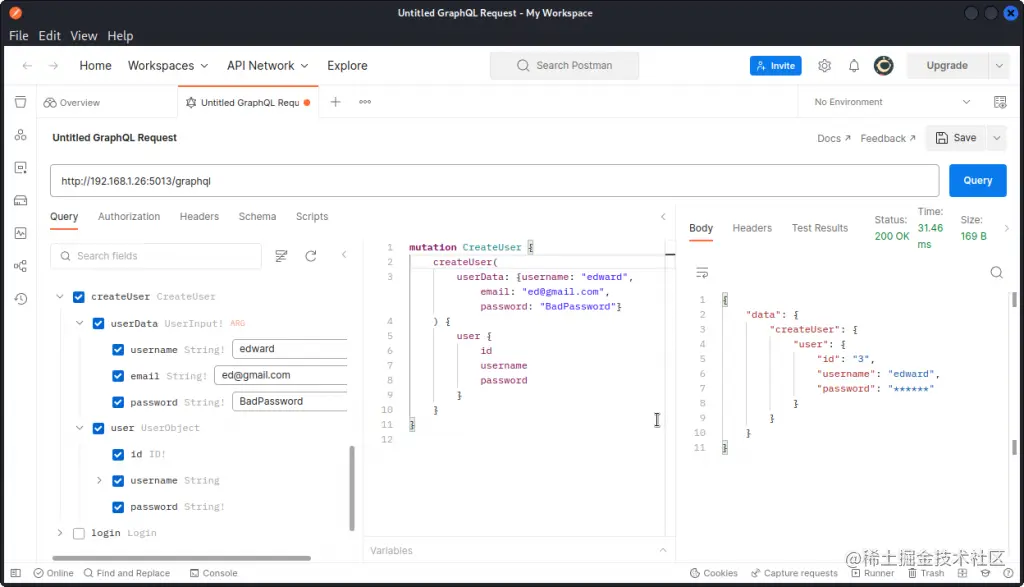Toggle word wrap in response body
The image size is (1024, 587).
[x=702, y=272]
